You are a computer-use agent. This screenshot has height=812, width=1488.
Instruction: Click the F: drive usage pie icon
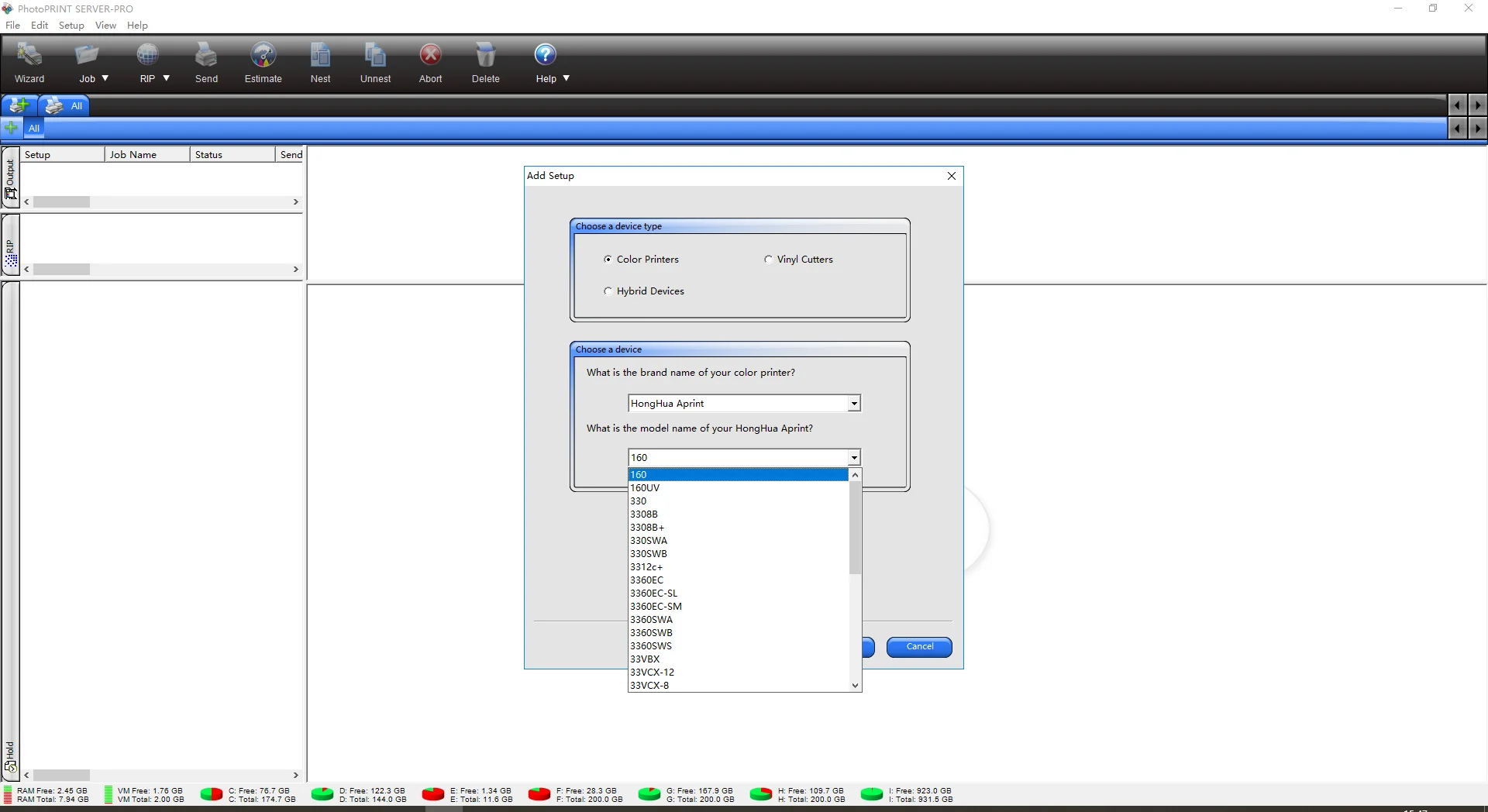539,794
